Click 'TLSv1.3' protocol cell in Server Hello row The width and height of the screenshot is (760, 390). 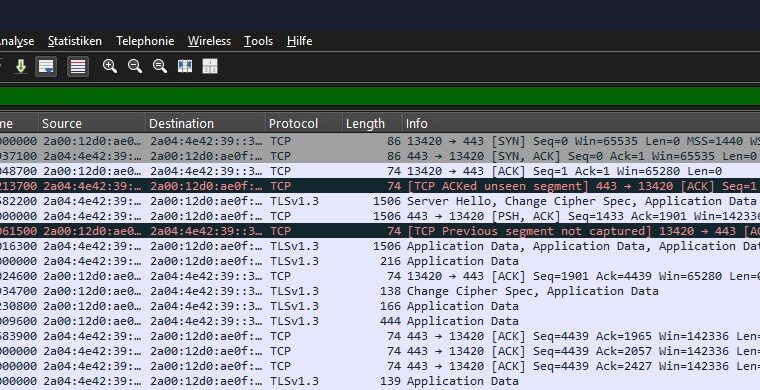[x=294, y=201]
